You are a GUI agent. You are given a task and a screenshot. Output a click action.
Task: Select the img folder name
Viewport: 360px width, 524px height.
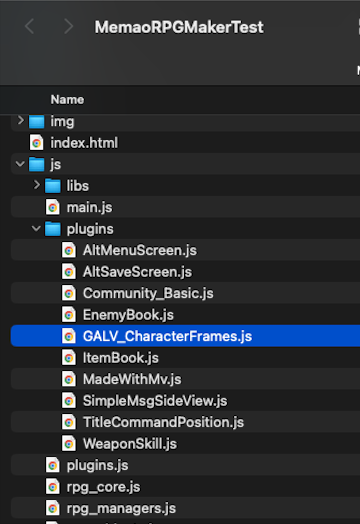tap(62, 121)
